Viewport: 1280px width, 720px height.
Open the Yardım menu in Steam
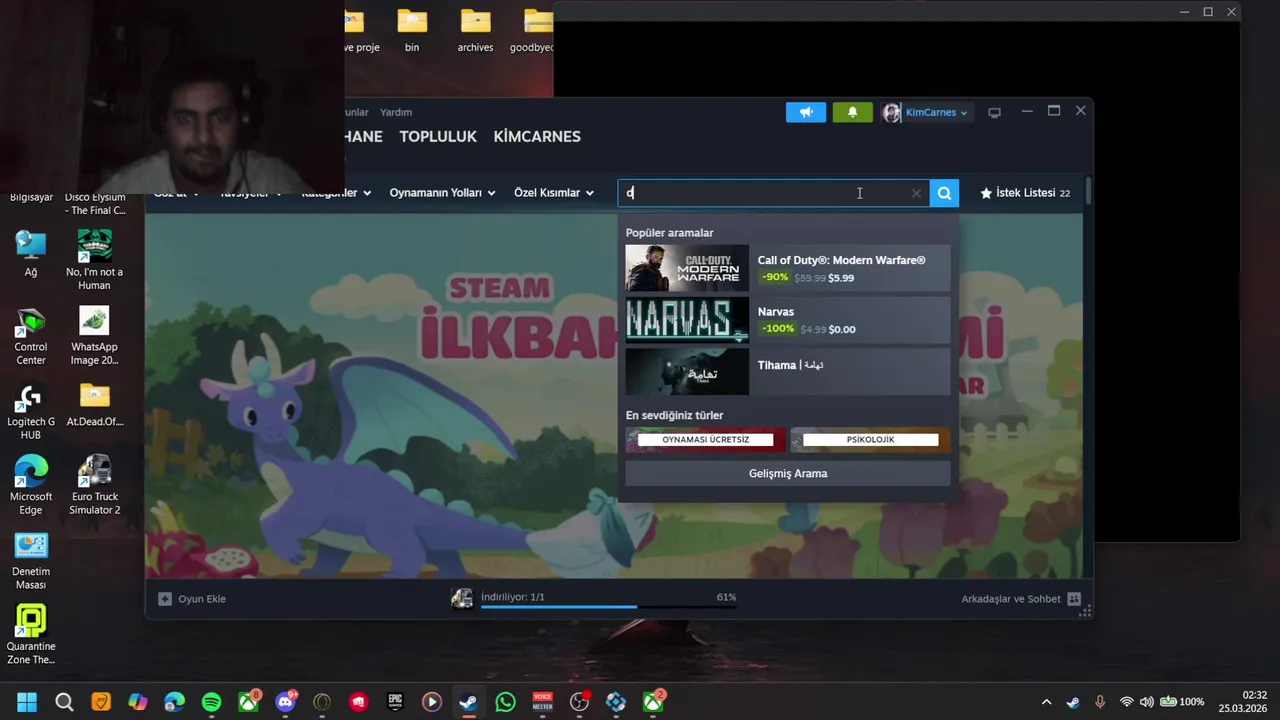[396, 112]
